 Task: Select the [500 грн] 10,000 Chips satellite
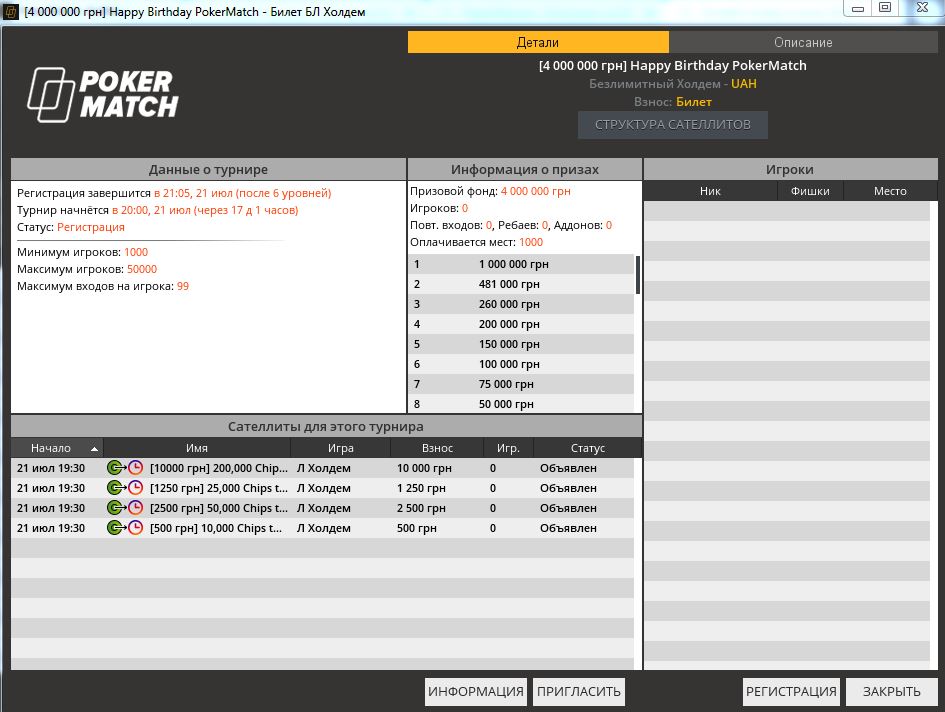[322, 528]
